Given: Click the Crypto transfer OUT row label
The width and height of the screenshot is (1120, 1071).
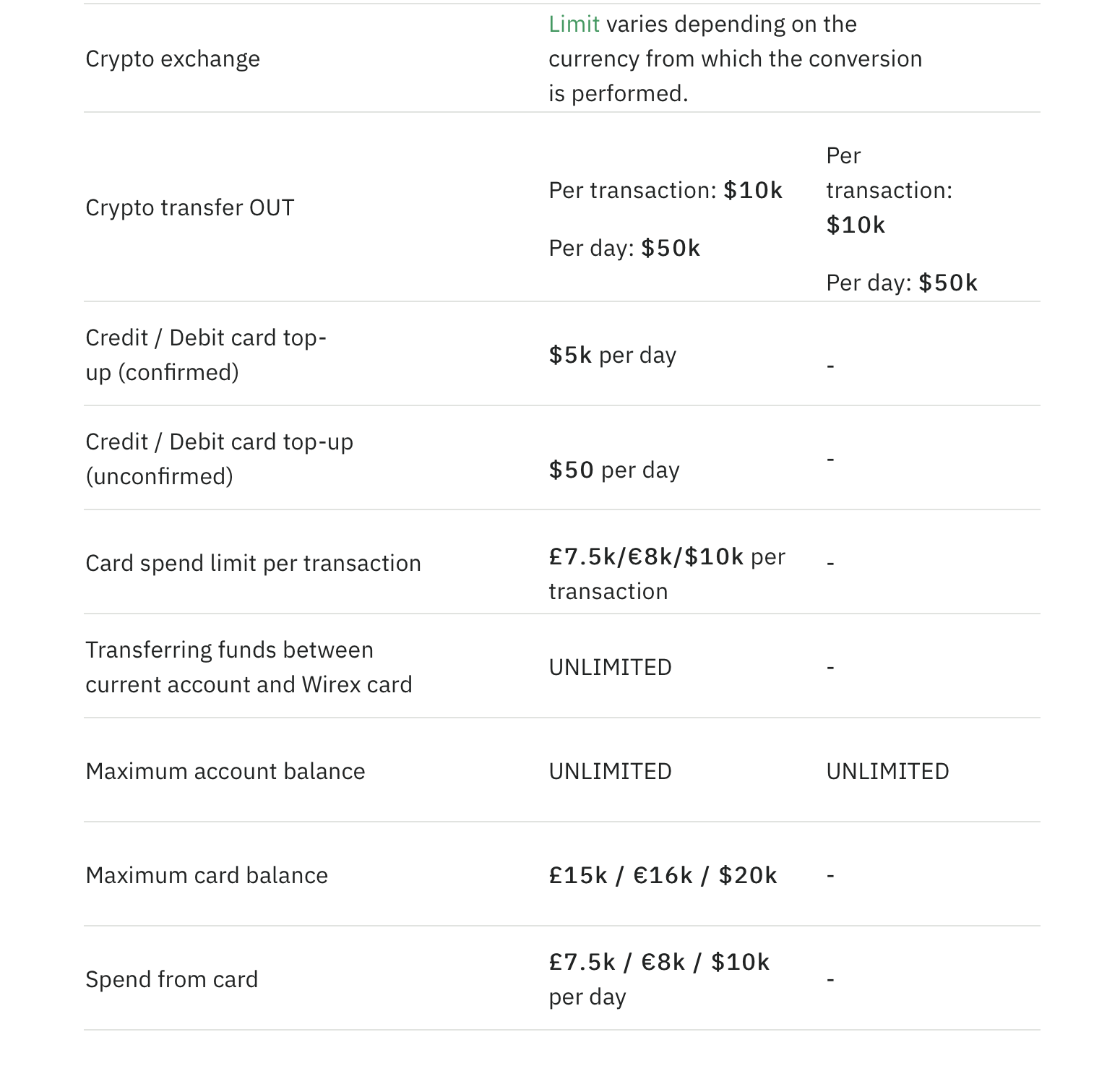Looking at the screenshot, I should [x=190, y=208].
